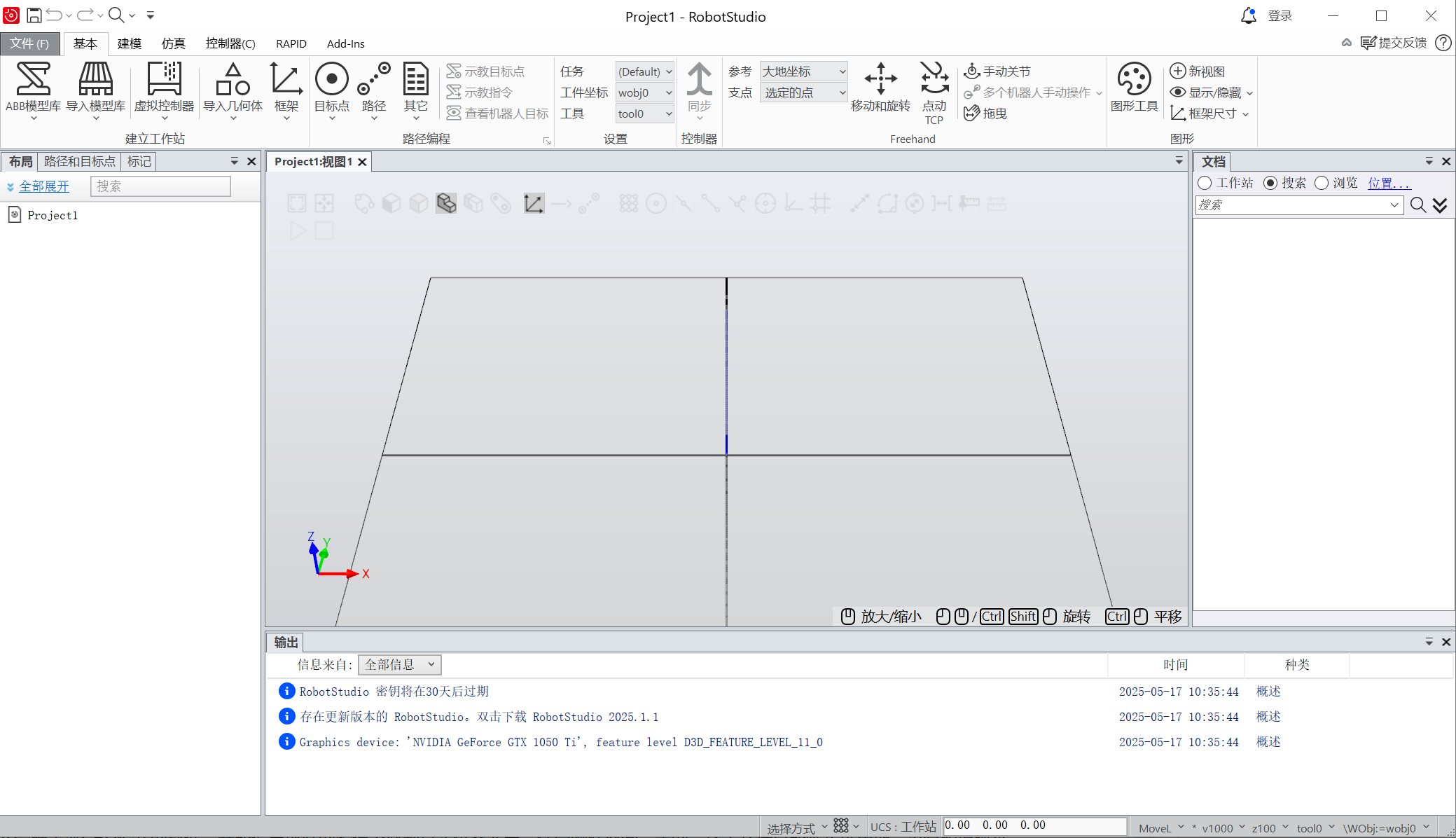The width and height of the screenshot is (1456, 838).
Task: Switch to the 路径和目标点 panel tab
Action: click(80, 162)
